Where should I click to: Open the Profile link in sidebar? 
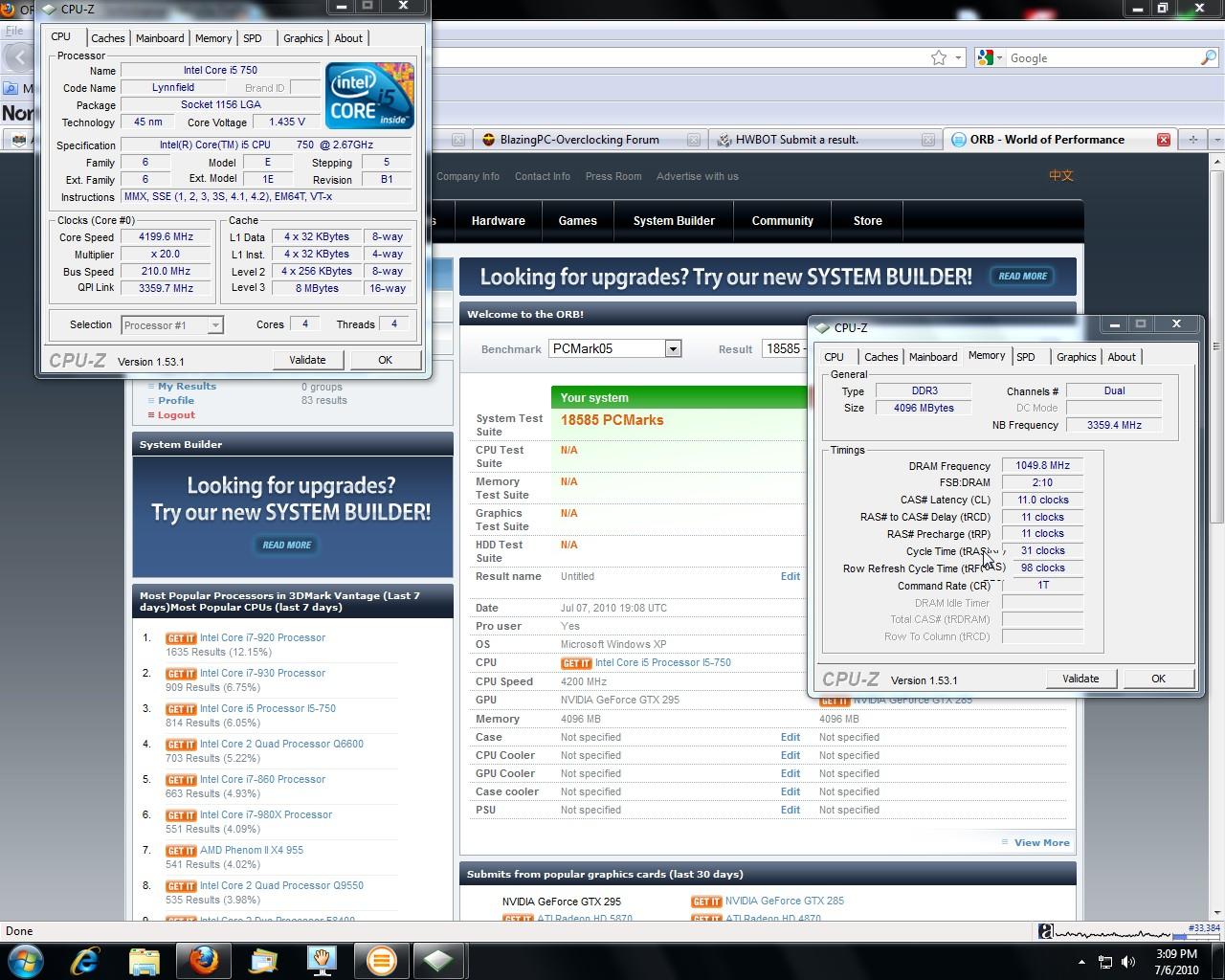(176, 401)
